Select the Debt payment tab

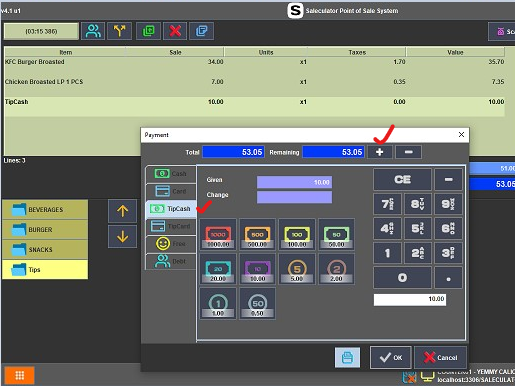[x=171, y=261]
